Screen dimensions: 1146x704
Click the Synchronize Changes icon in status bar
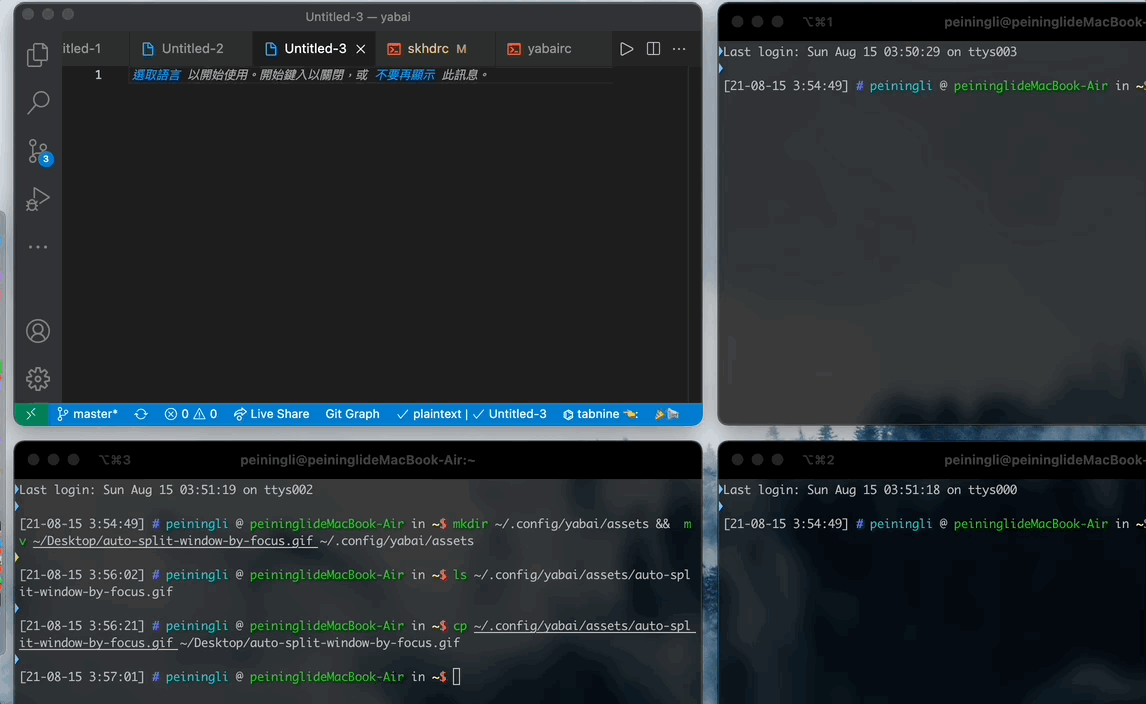tap(141, 414)
